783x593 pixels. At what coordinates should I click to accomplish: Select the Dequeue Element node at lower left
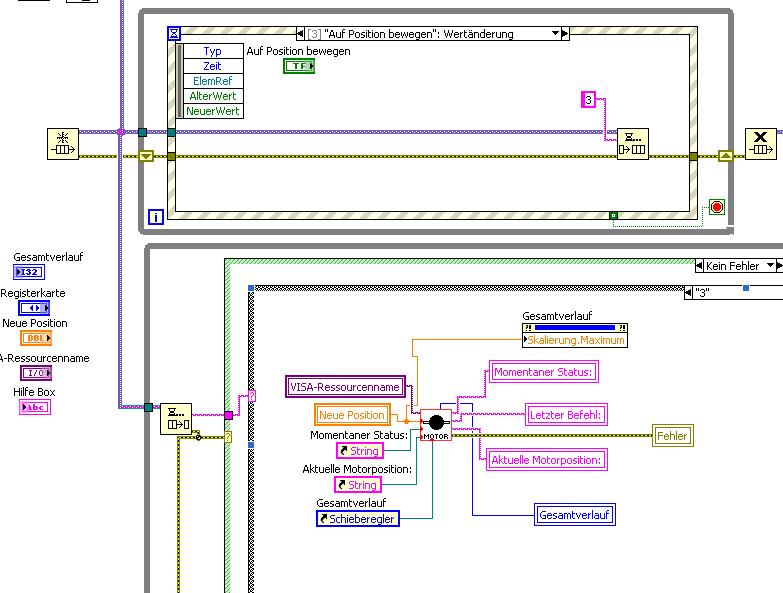176,419
